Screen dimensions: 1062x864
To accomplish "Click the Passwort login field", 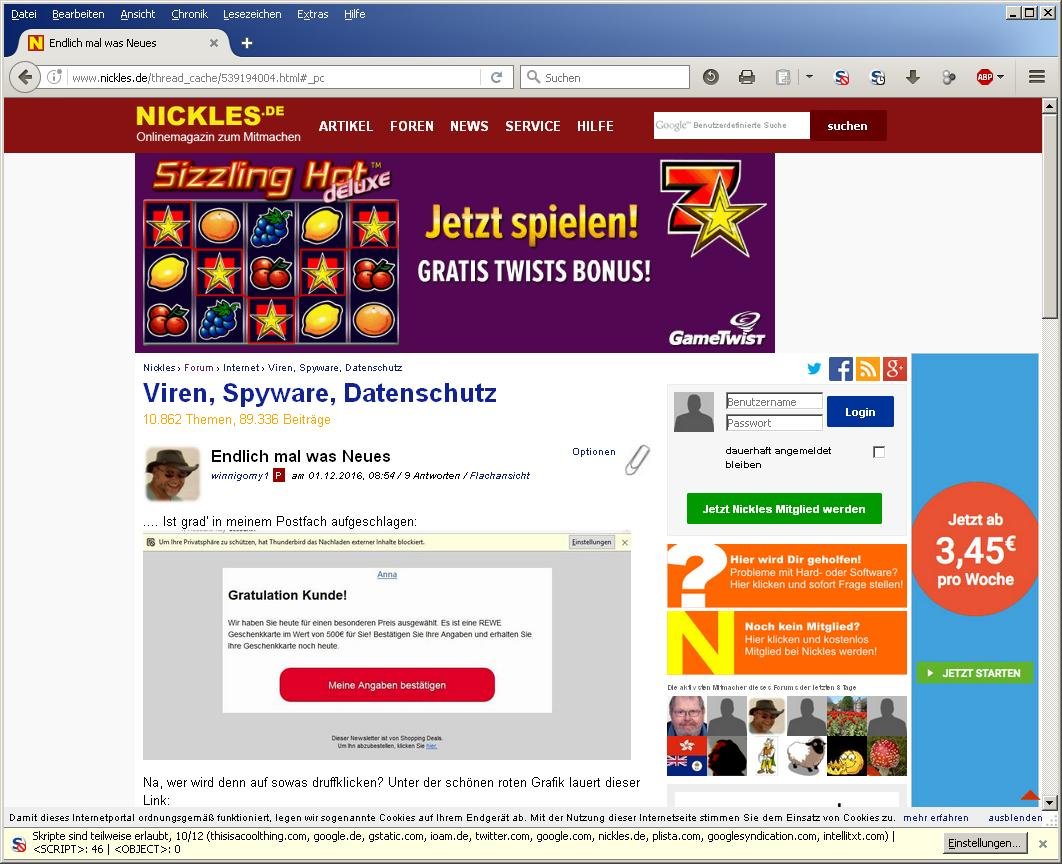I will click(774, 423).
